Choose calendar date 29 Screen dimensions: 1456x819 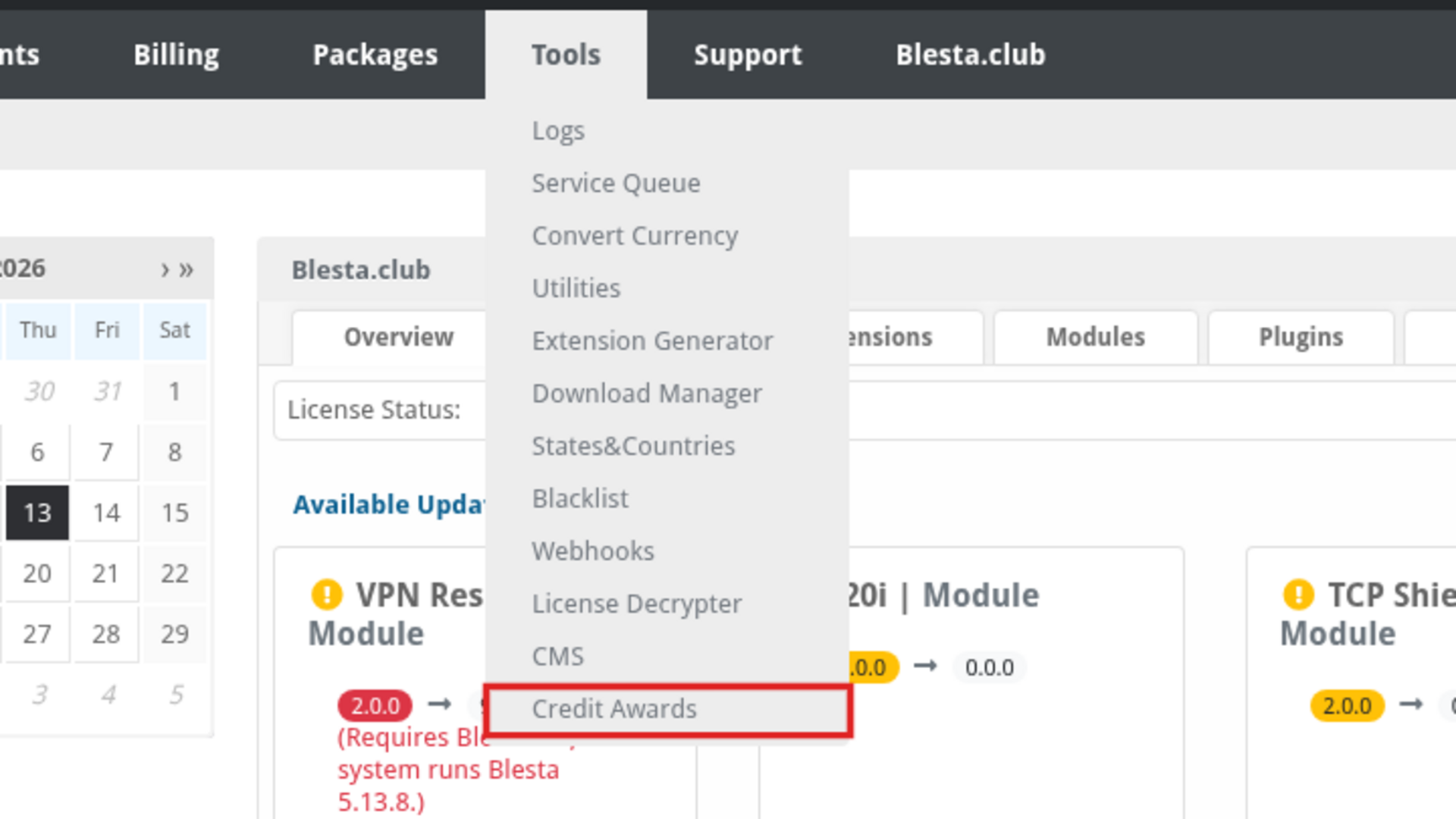(x=175, y=634)
